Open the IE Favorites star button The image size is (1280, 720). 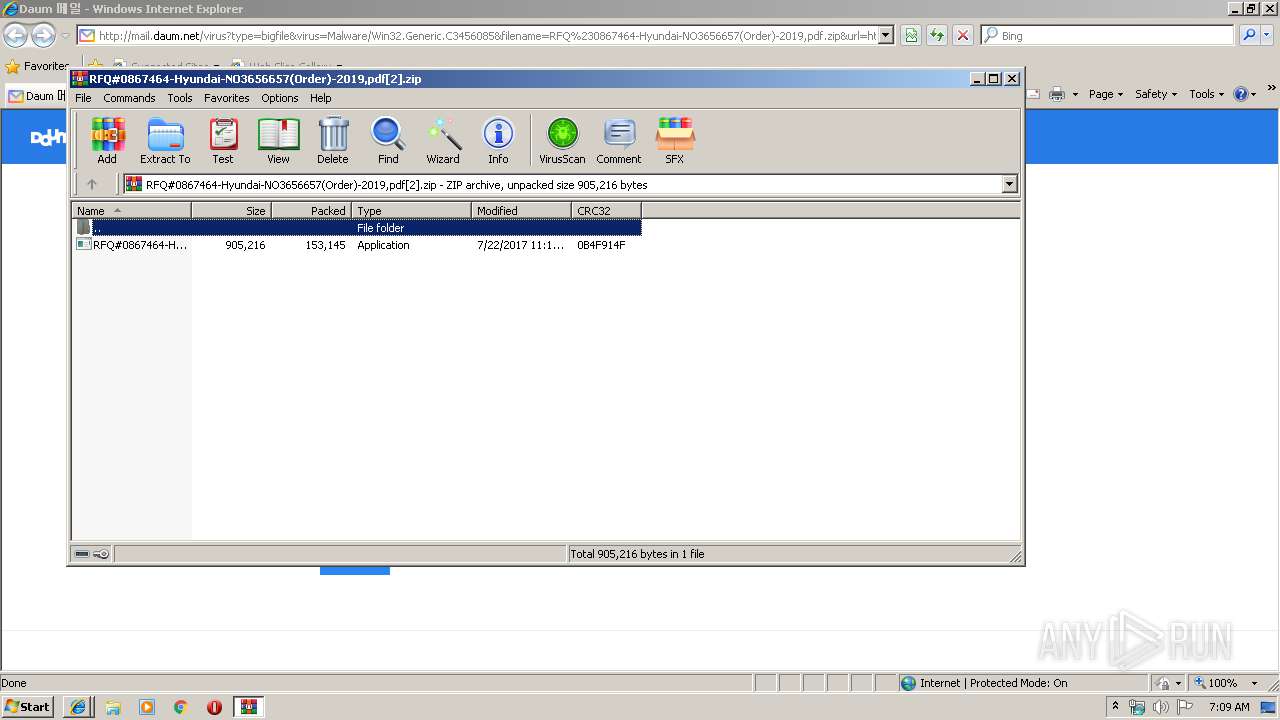37,66
